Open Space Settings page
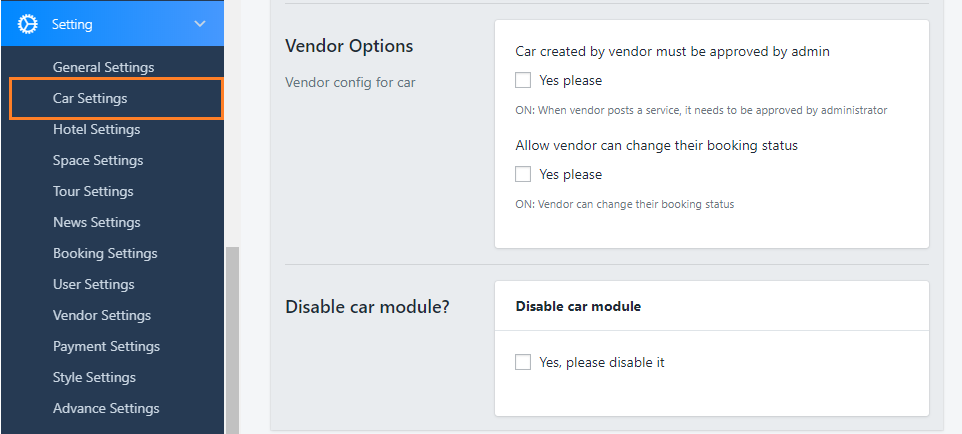962x434 pixels. tap(98, 160)
